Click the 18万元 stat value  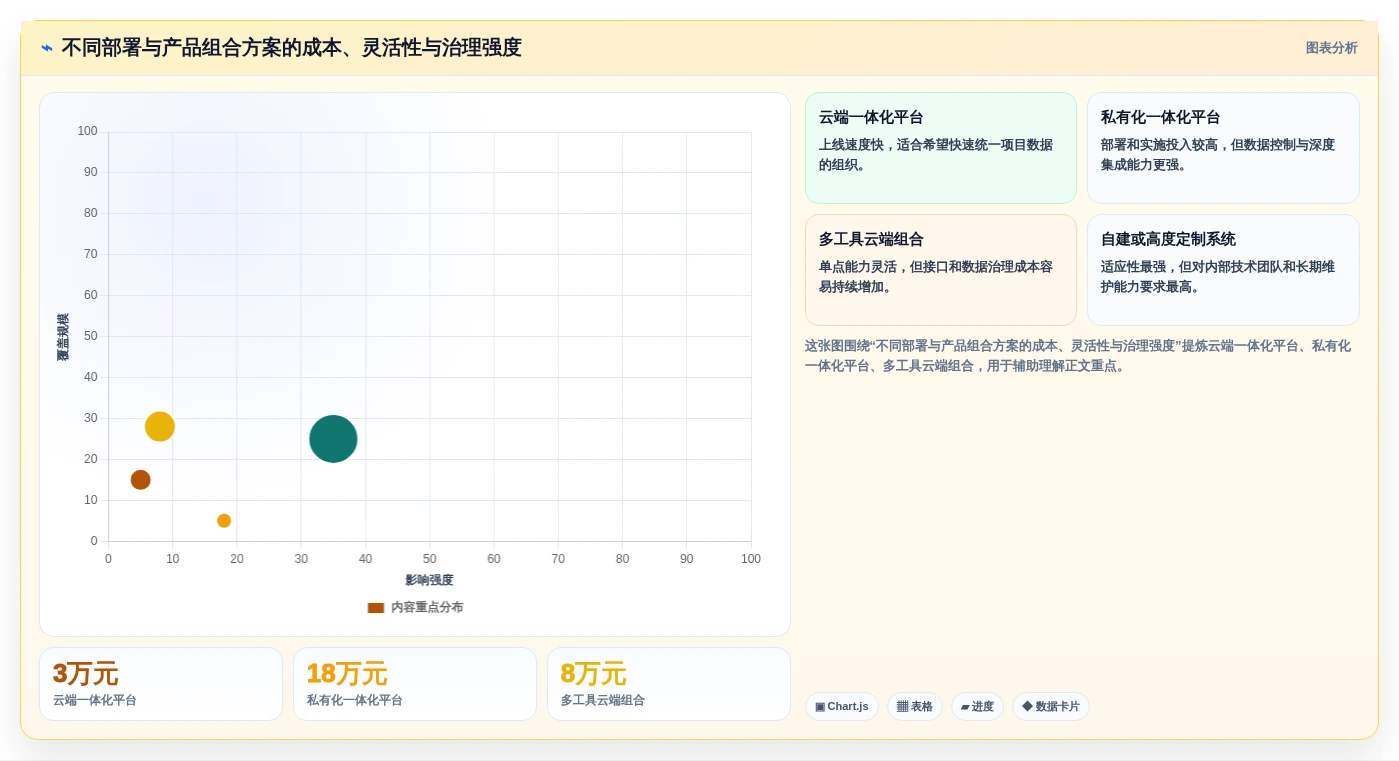pyautogui.click(x=346, y=674)
